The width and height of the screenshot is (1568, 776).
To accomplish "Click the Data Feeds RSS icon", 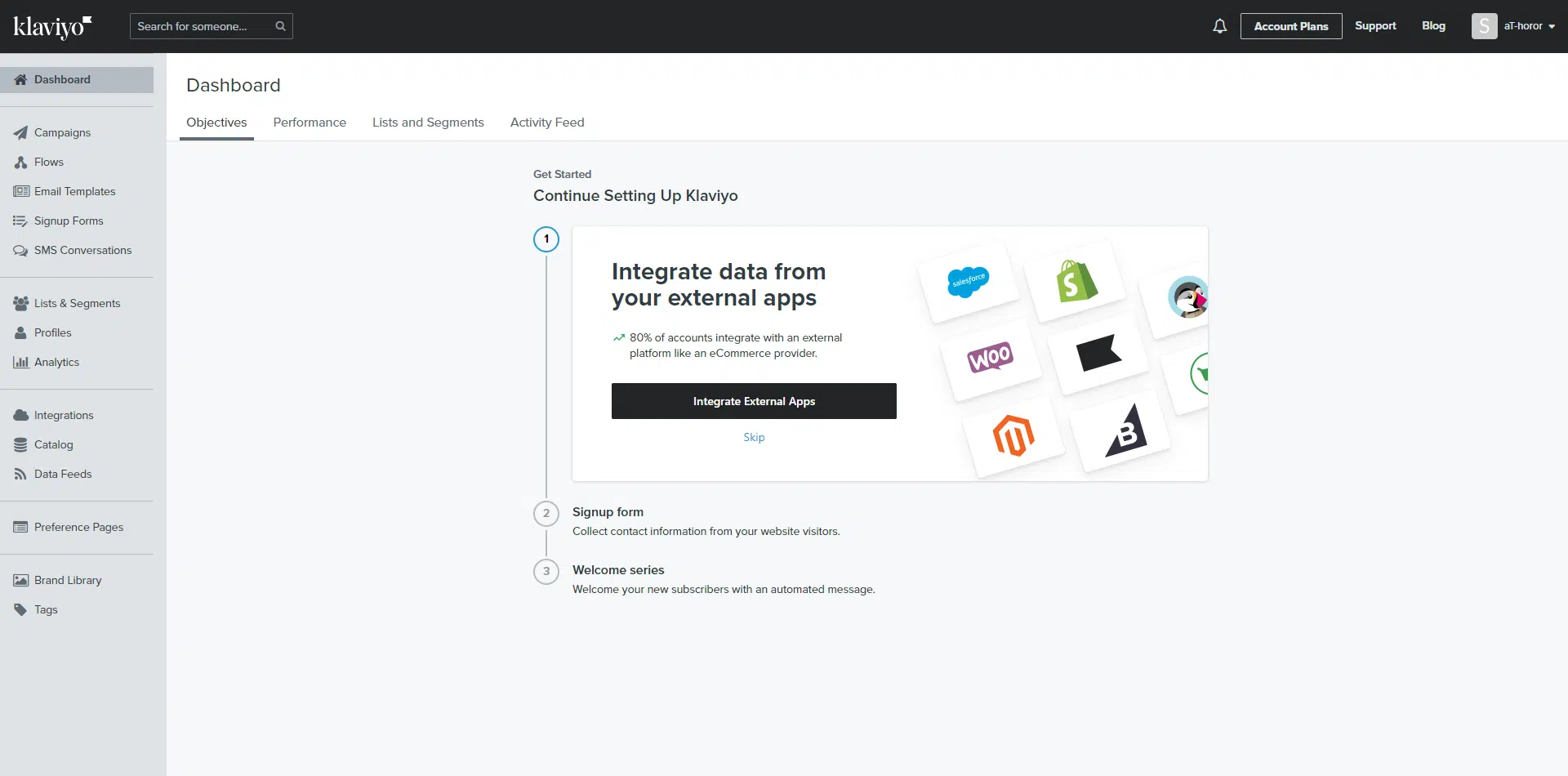I will point(20,474).
